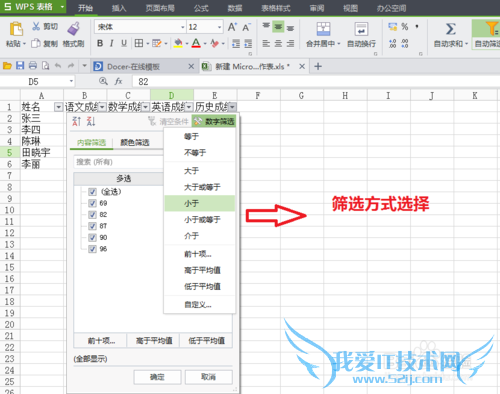Screen dimensions: 500x394
Task: Click the Merge and Center (合并居中) icon
Action: tap(323, 29)
